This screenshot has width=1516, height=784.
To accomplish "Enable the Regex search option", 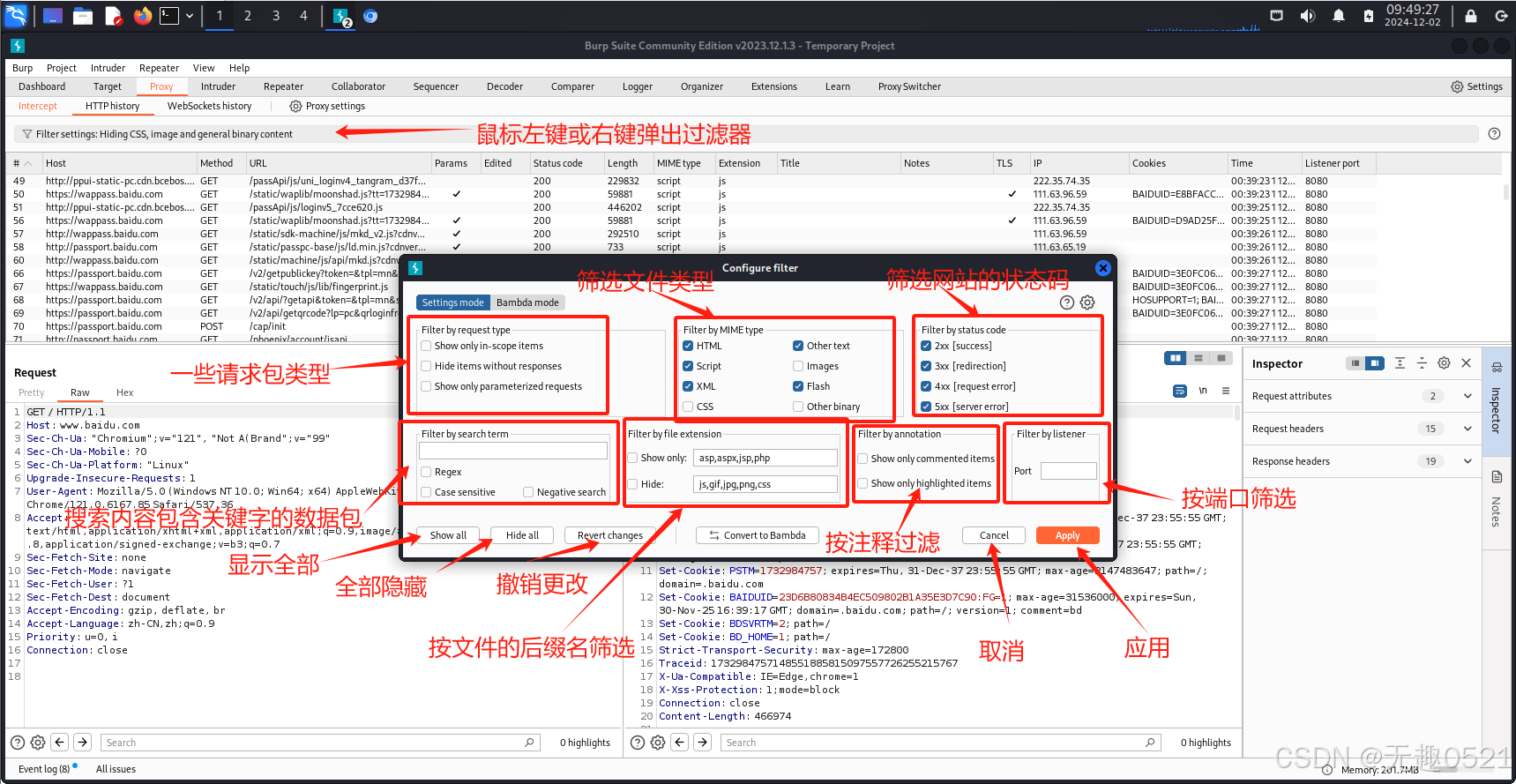I will (x=426, y=472).
